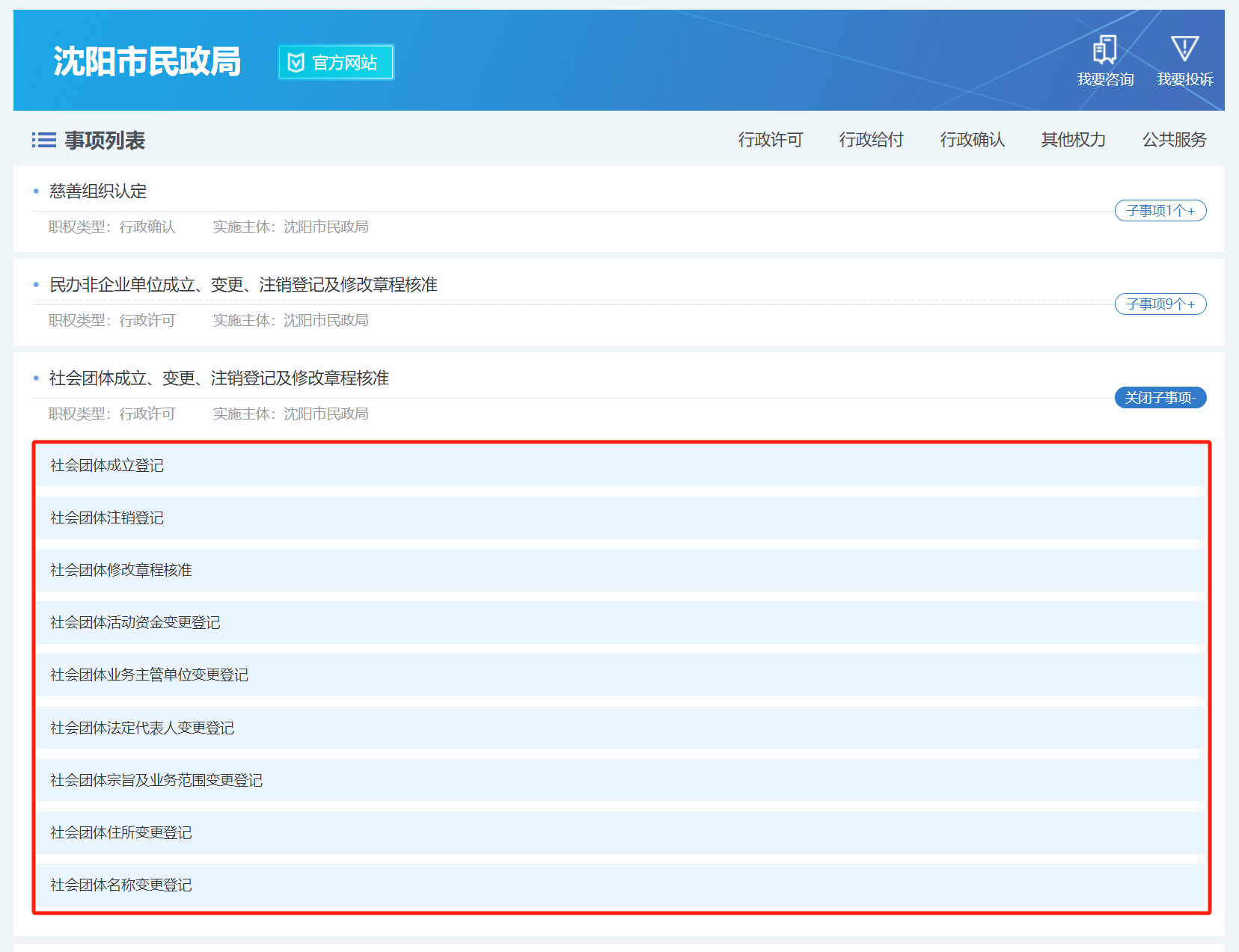
Task: Click the 沈阳市民政局 header title
Action: coord(147,61)
